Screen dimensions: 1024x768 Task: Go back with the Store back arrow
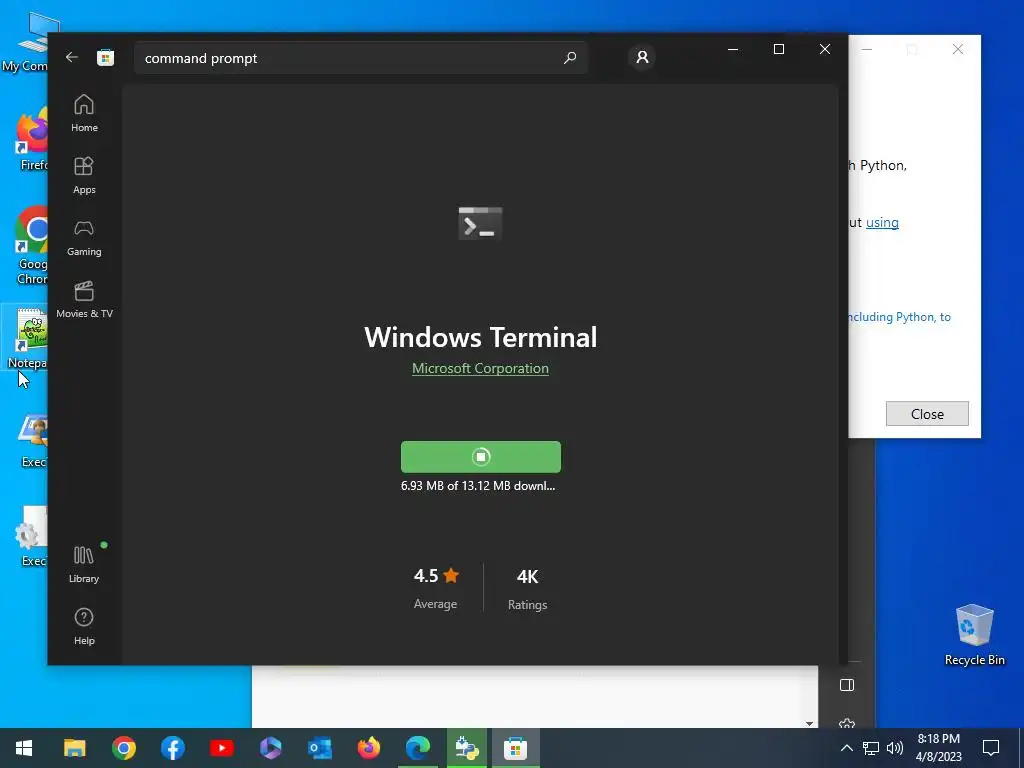tap(72, 57)
